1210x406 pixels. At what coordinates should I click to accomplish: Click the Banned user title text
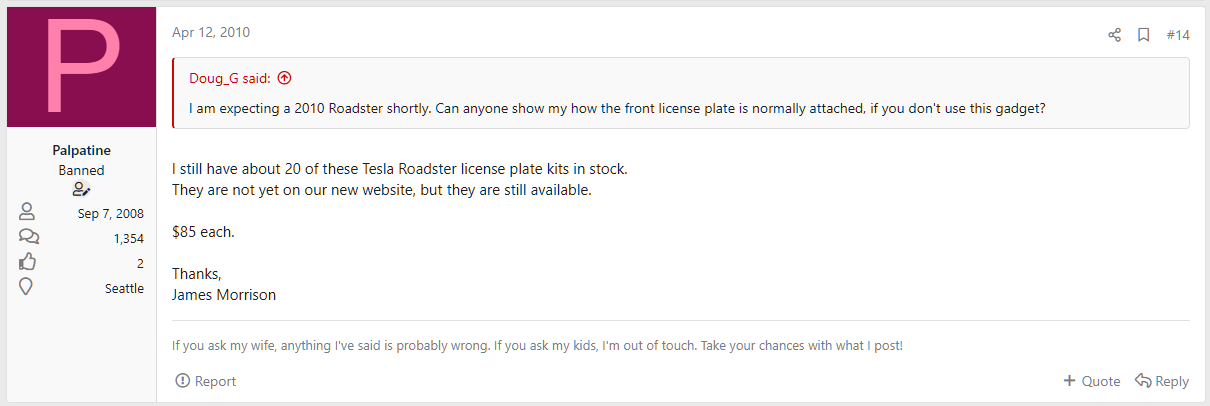point(81,170)
